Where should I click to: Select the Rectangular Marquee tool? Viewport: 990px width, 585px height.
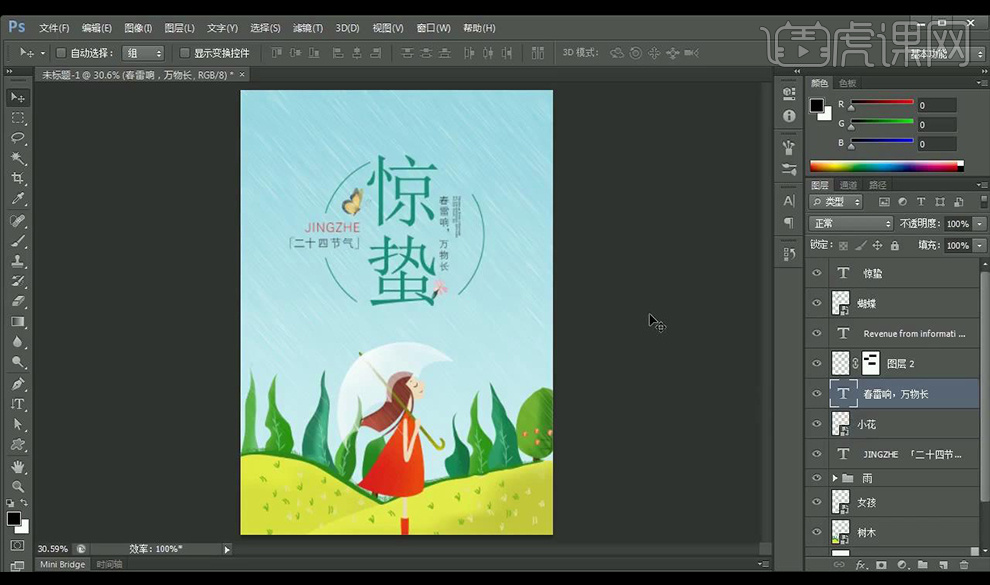tap(18, 118)
